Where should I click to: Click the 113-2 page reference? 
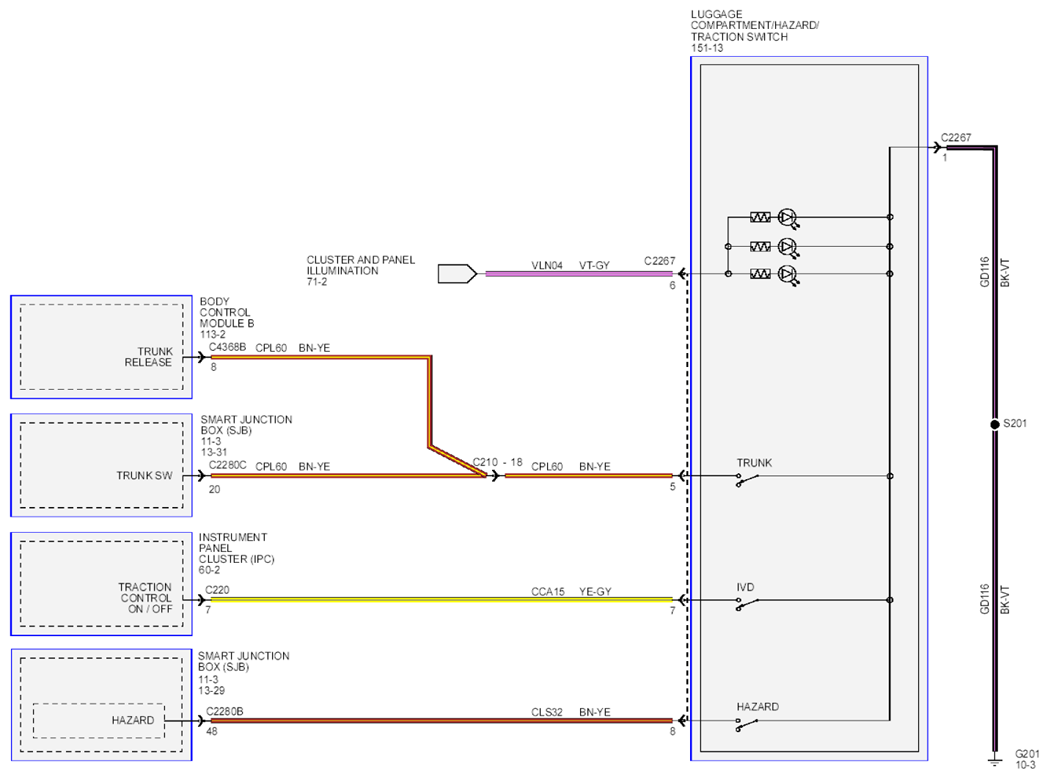(213, 334)
